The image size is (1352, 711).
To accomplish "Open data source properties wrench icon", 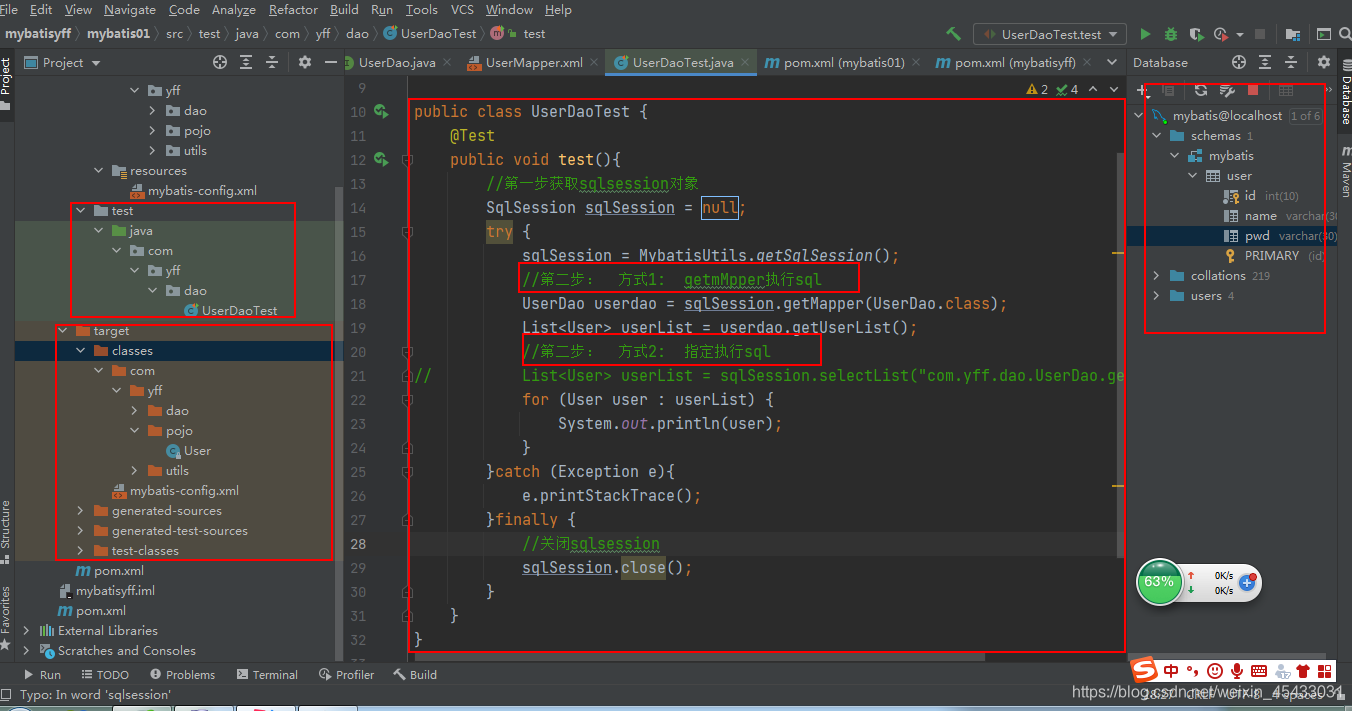I will (1225, 90).
